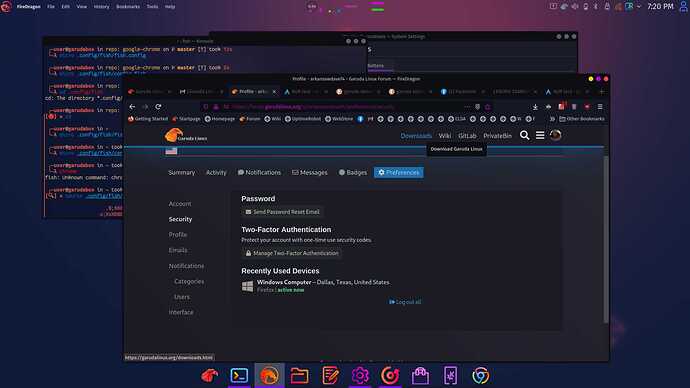This screenshot has height=388, width=690.
Task: Click the user icon at top right corner
Action: coord(683,7)
